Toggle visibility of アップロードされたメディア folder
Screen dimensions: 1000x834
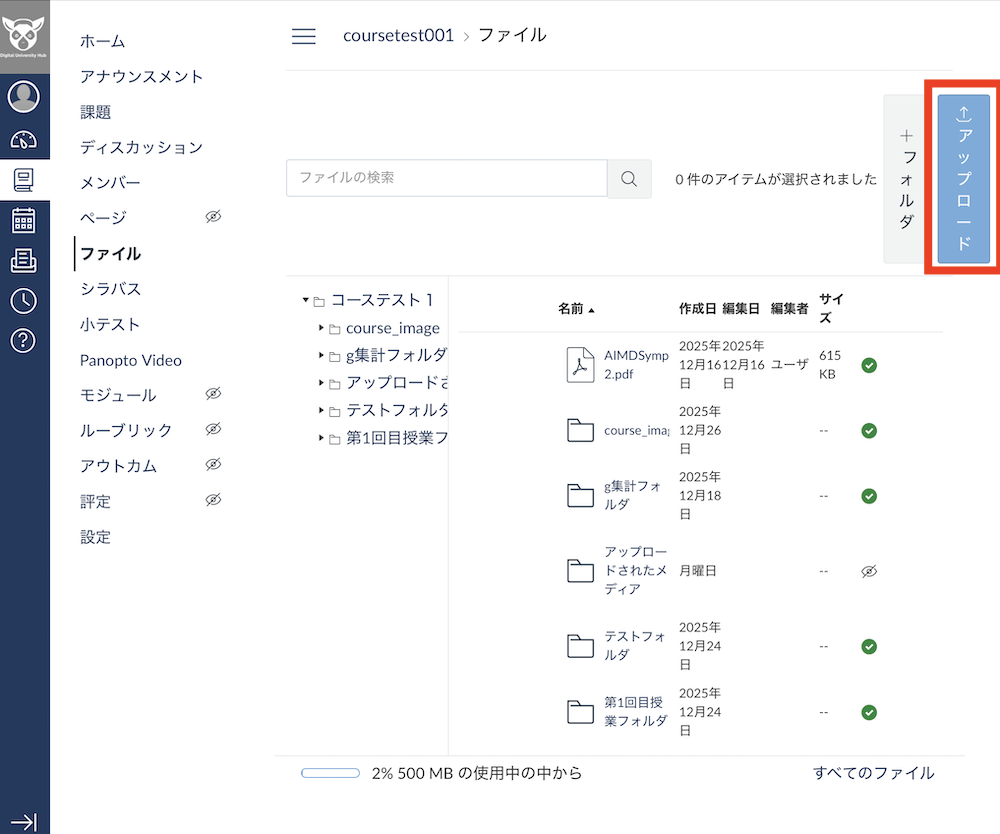coord(869,570)
